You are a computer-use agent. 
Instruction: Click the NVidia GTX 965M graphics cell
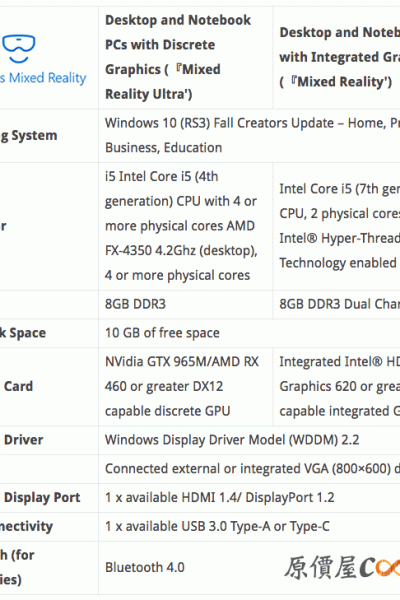(x=185, y=386)
